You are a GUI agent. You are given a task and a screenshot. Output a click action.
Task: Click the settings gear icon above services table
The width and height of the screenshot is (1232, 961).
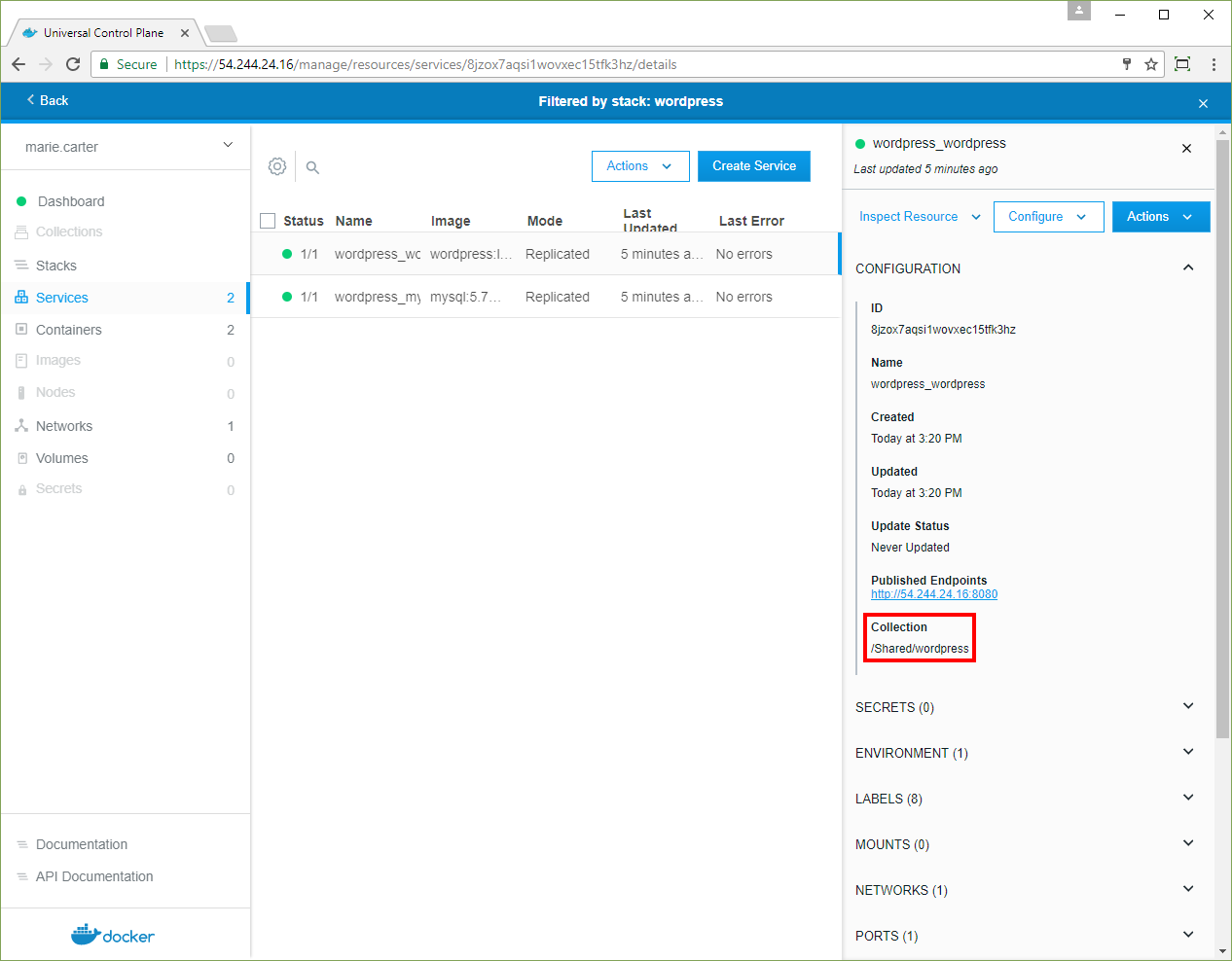pyautogui.click(x=277, y=166)
